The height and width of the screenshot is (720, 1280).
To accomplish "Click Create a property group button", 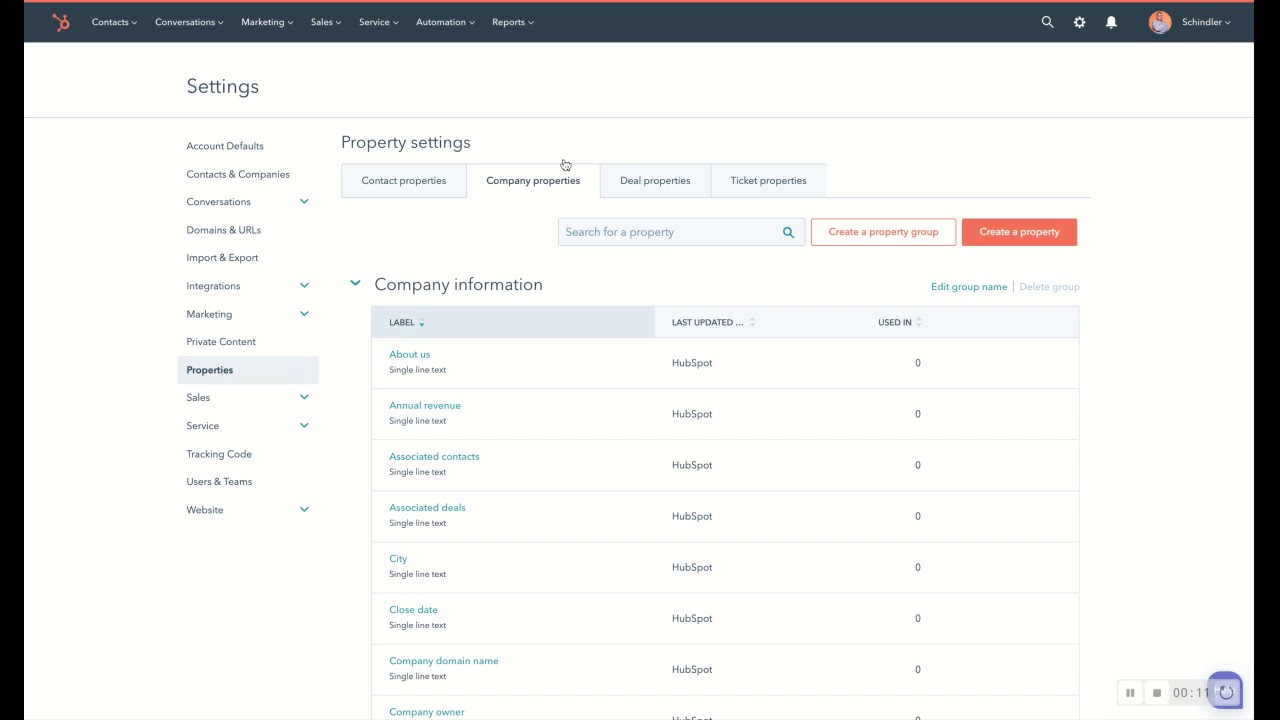I will pos(883,232).
